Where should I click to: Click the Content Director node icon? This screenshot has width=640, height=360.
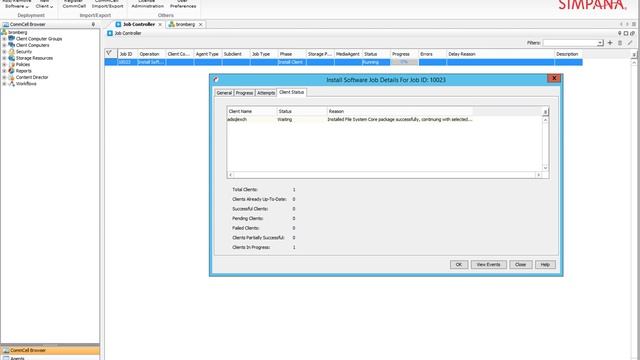[11, 77]
